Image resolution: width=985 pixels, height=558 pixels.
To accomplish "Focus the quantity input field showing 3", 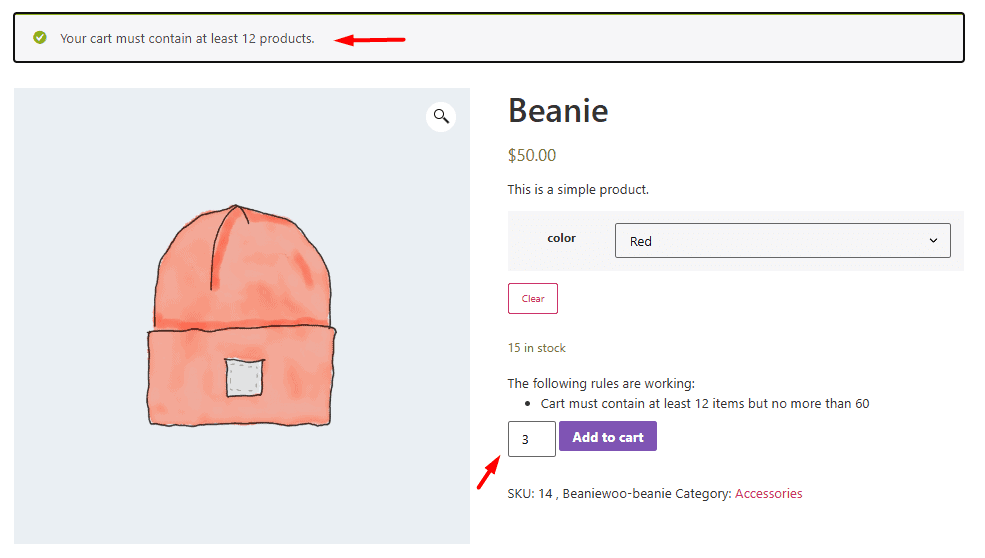I will tap(531, 439).
